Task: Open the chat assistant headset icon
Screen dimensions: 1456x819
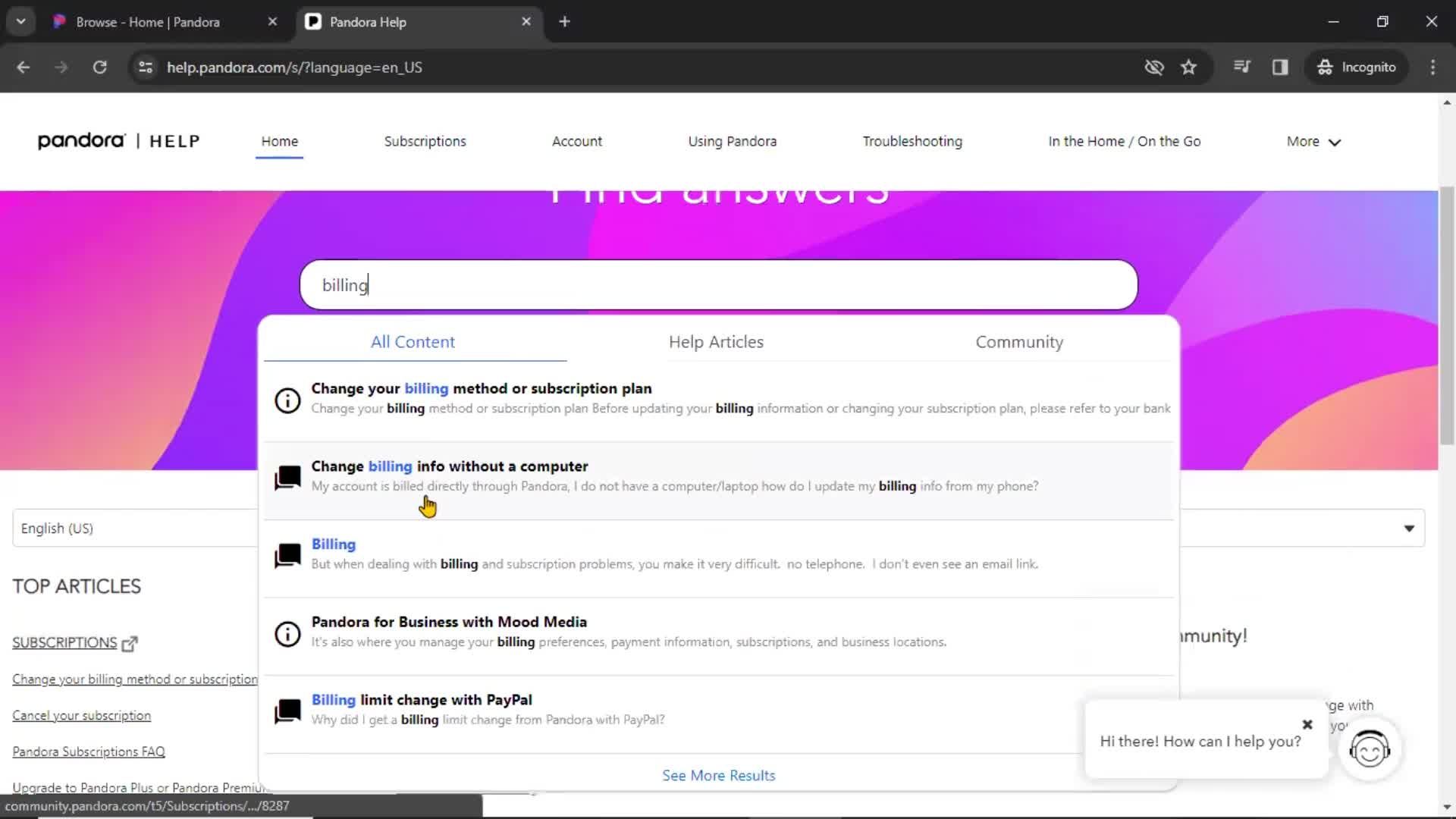Action: 1370,750
